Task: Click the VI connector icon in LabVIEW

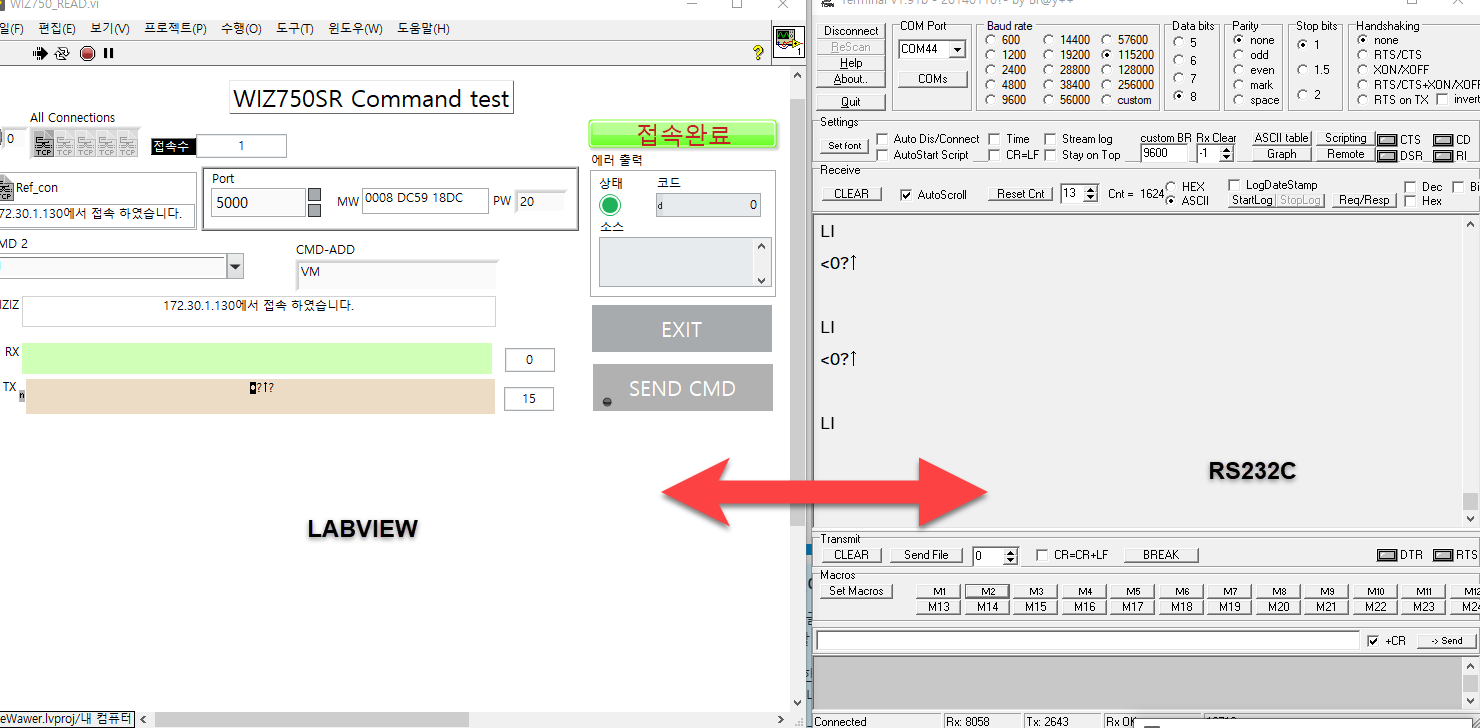Action: [x=788, y=42]
